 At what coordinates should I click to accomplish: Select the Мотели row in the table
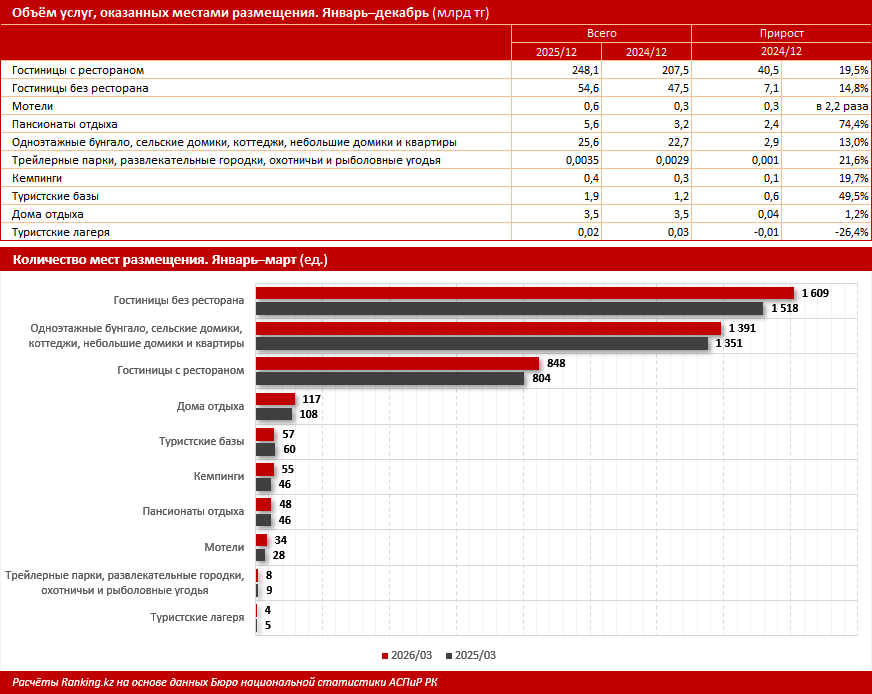(x=436, y=106)
